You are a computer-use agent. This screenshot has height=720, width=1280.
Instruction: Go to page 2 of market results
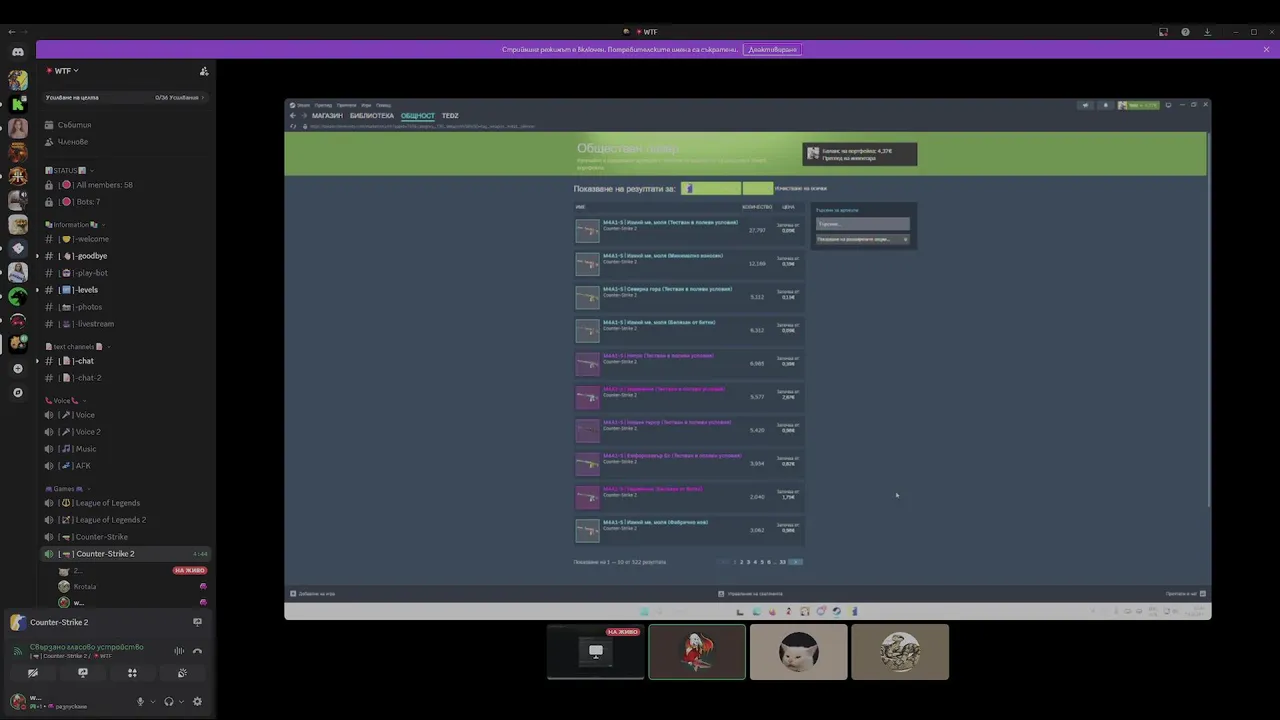pyautogui.click(x=741, y=562)
